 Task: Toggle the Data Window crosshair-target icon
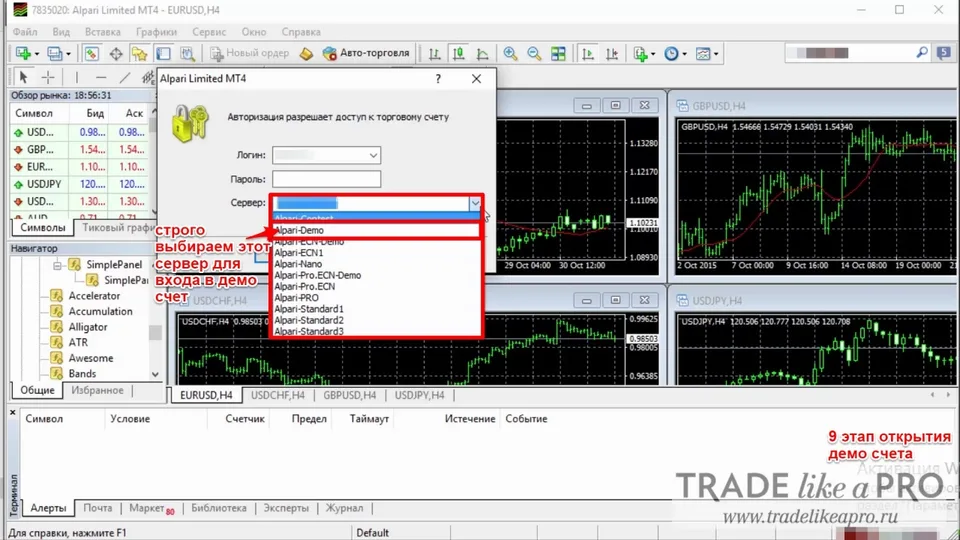(x=116, y=53)
